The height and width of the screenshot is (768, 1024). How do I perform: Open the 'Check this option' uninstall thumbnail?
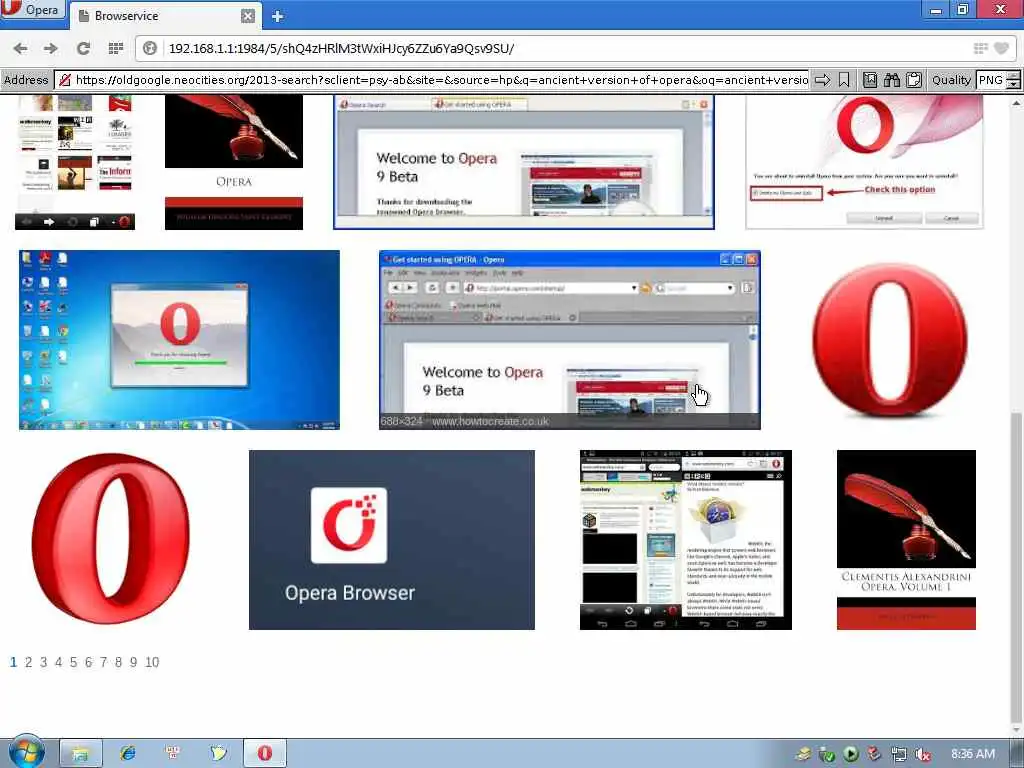click(x=864, y=162)
